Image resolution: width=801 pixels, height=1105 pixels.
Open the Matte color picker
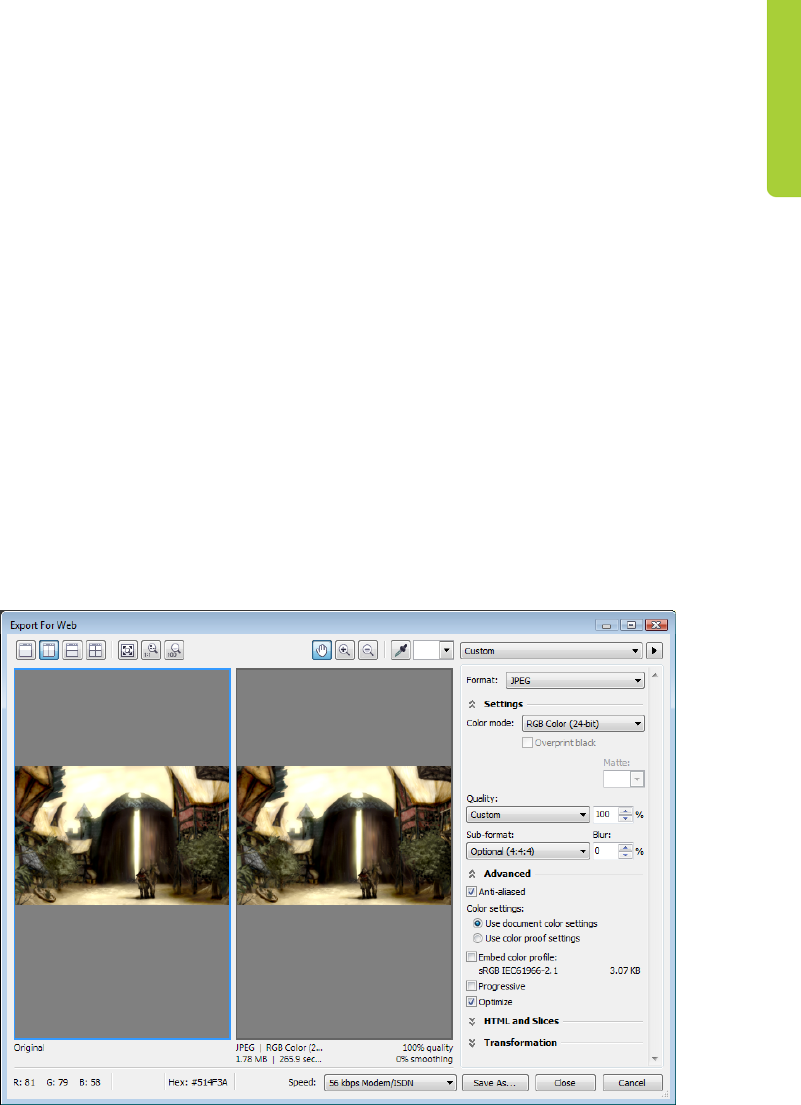coord(623,779)
